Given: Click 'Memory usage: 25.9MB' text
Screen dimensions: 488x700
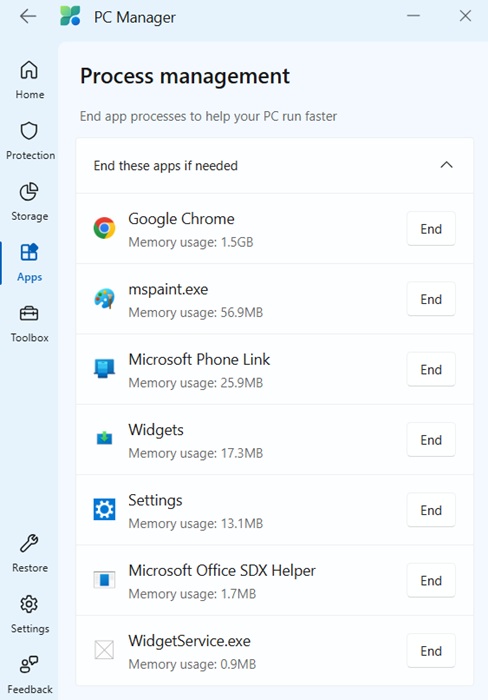Looking at the screenshot, I should pyautogui.click(x=196, y=383).
